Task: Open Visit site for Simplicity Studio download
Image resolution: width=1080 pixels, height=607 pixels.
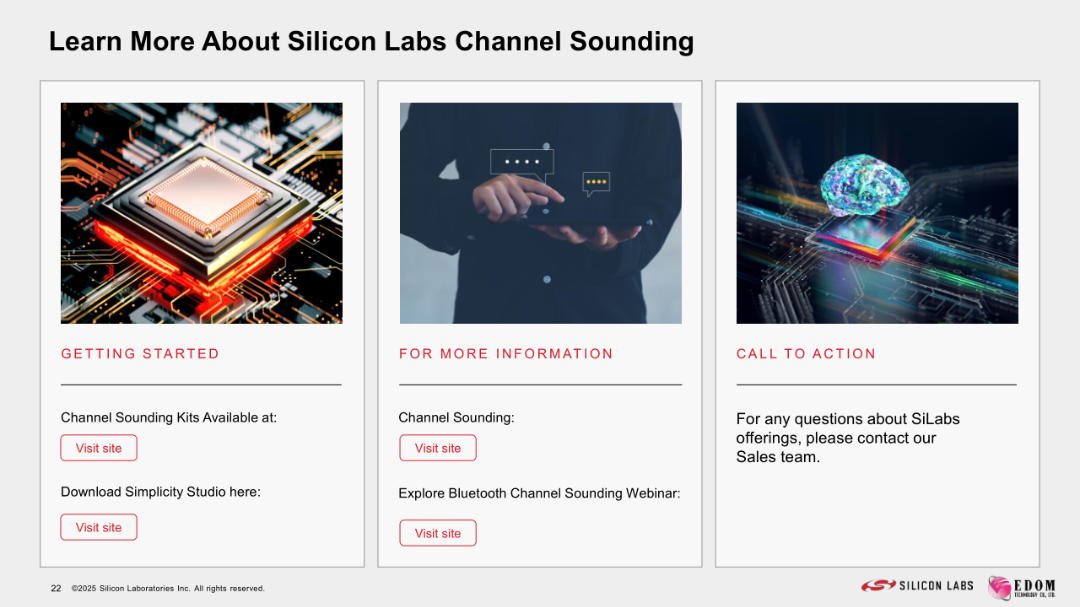Action: (x=98, y=527)
